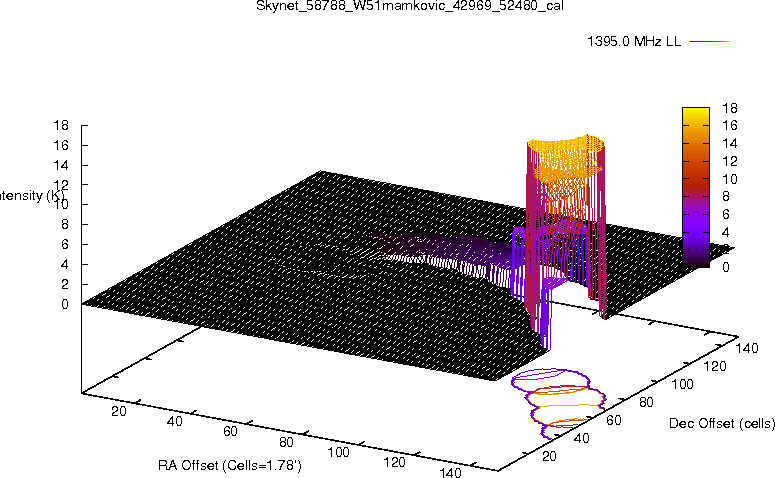Click the 140 tick on the Dec Offset axis

point(747,348)
